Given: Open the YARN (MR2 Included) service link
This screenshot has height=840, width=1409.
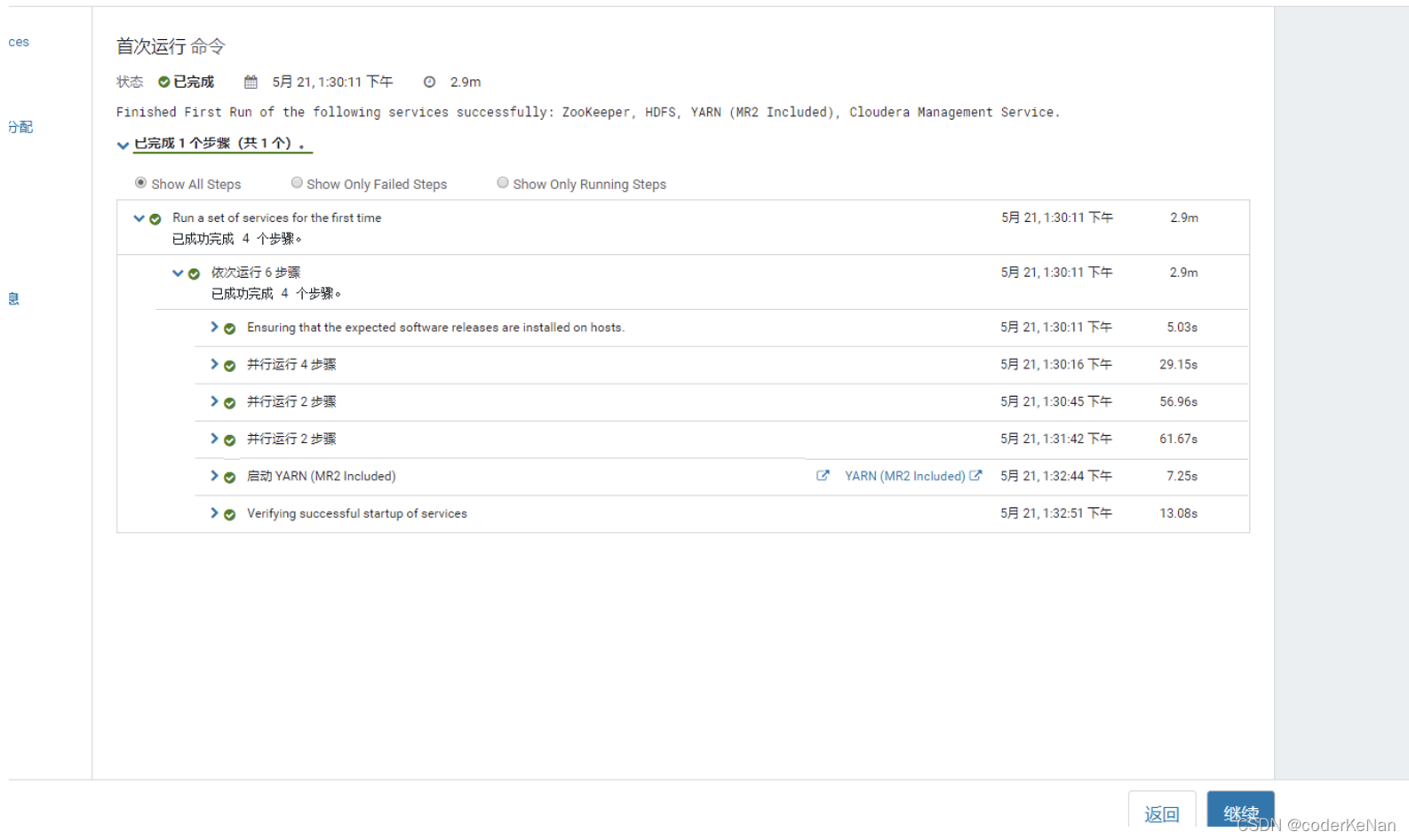Looking at the screenshot, I should pos(904,477).
